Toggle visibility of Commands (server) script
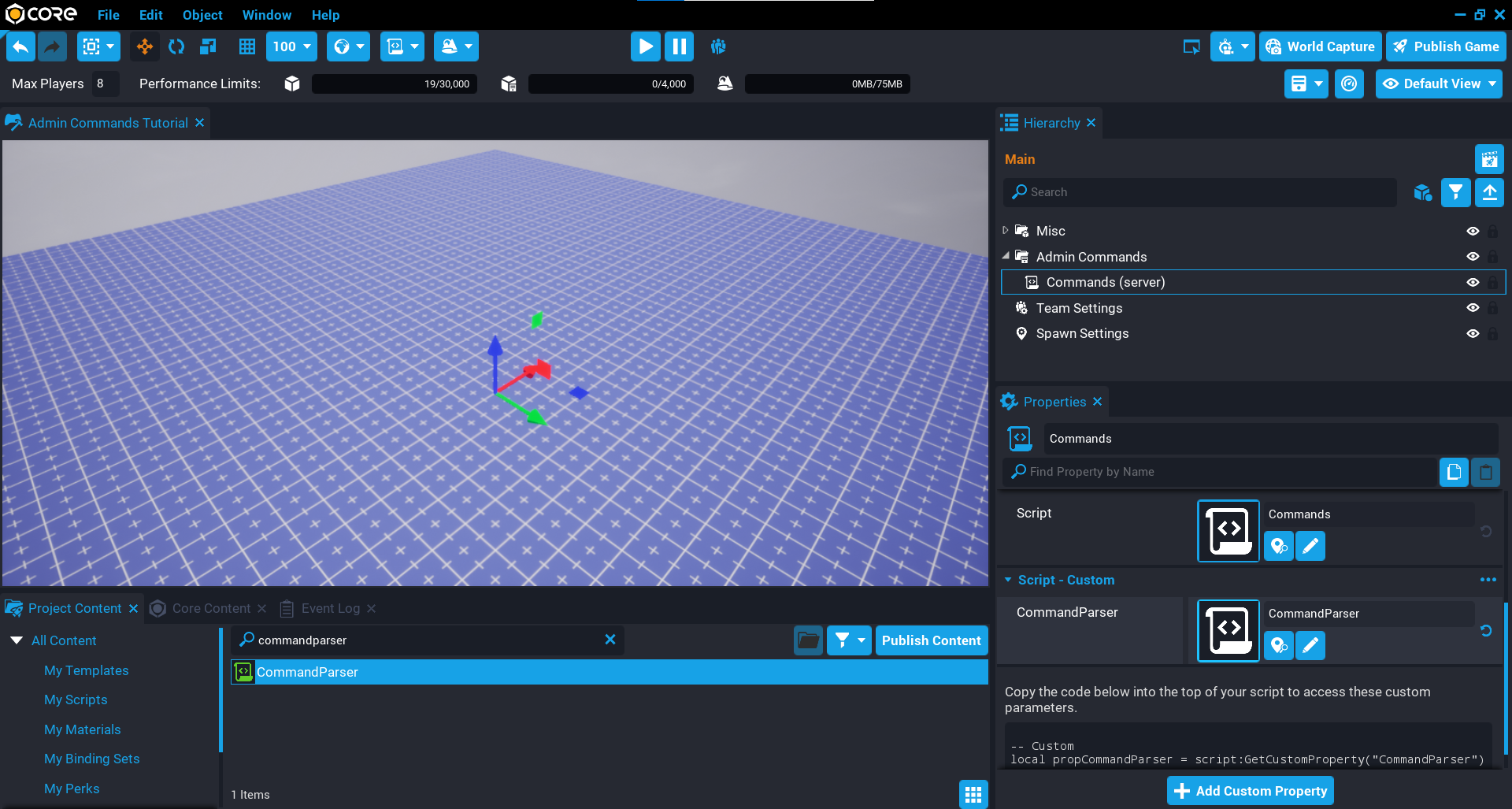 coord(1473,282)
